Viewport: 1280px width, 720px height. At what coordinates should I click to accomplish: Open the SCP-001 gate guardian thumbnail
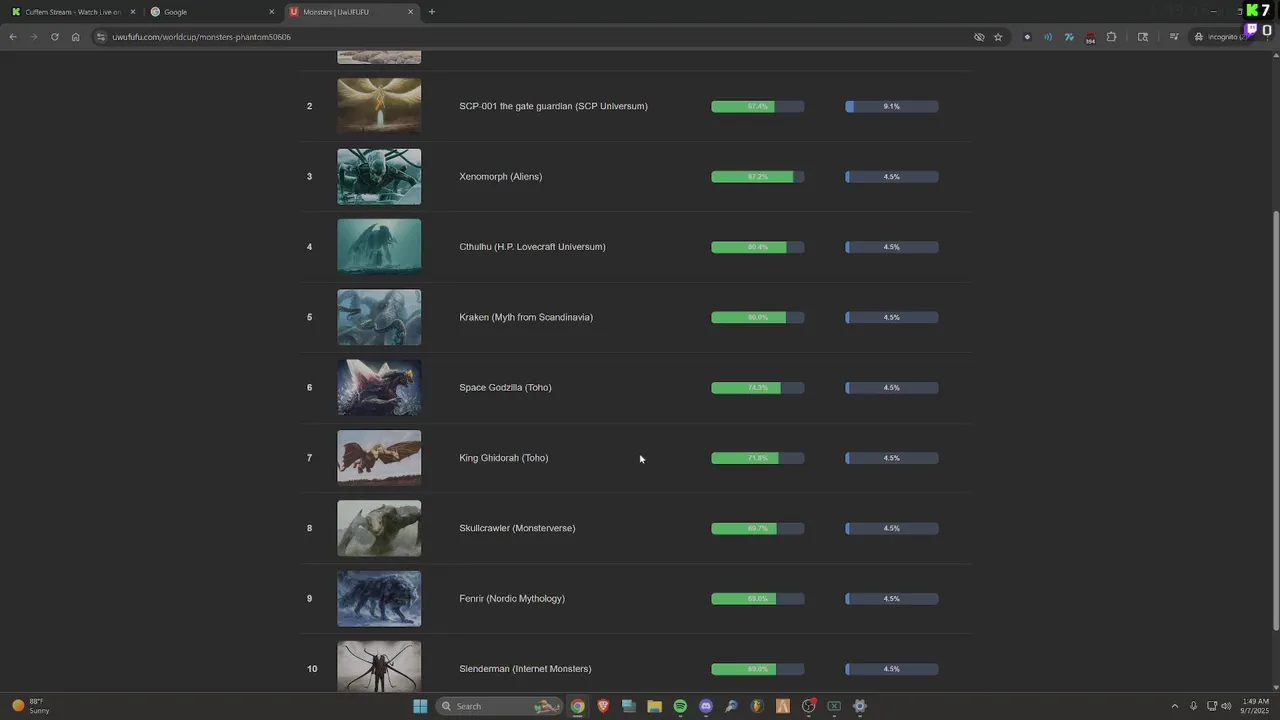click(x=379, y=106)
